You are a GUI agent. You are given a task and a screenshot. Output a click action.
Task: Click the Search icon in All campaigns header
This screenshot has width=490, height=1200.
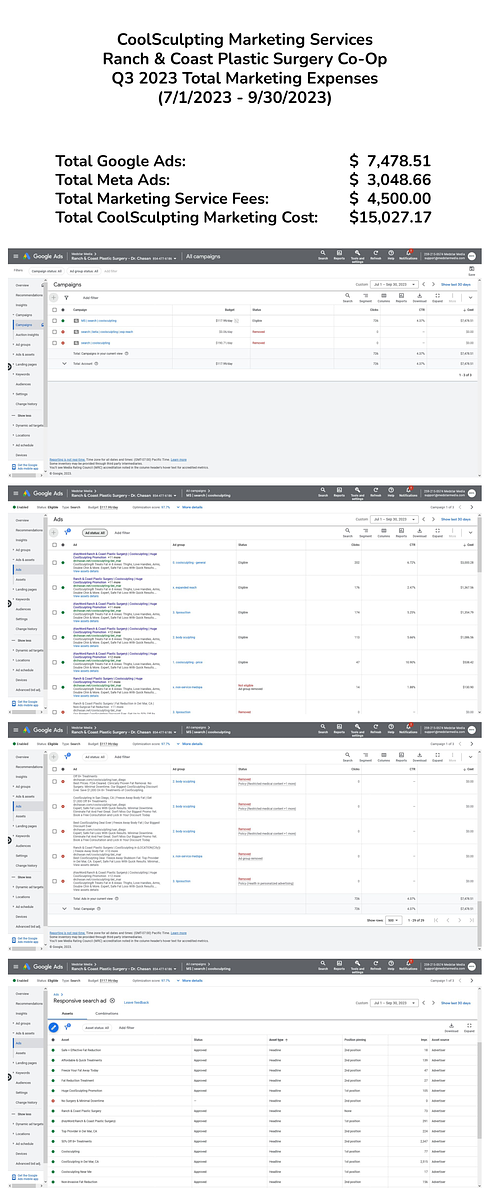pyautogui.click(x=323, y=254)
